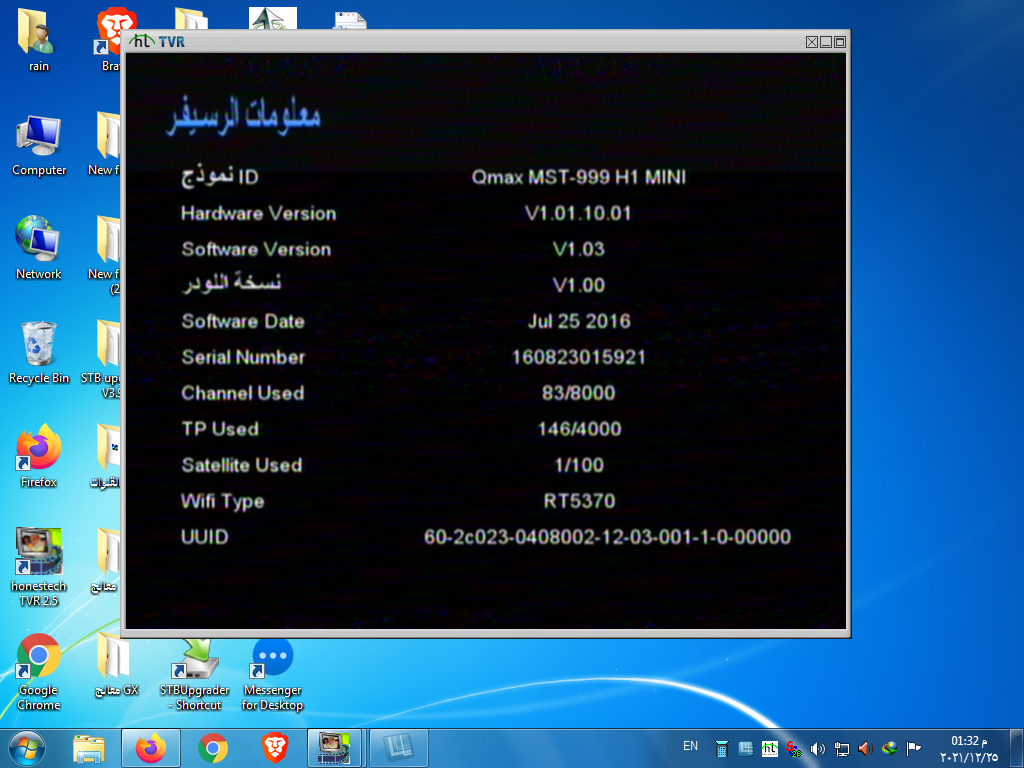This screenshot has height=768, width=1024.
Task: Click the value 83/8000
Action: (x=579, y=392)
